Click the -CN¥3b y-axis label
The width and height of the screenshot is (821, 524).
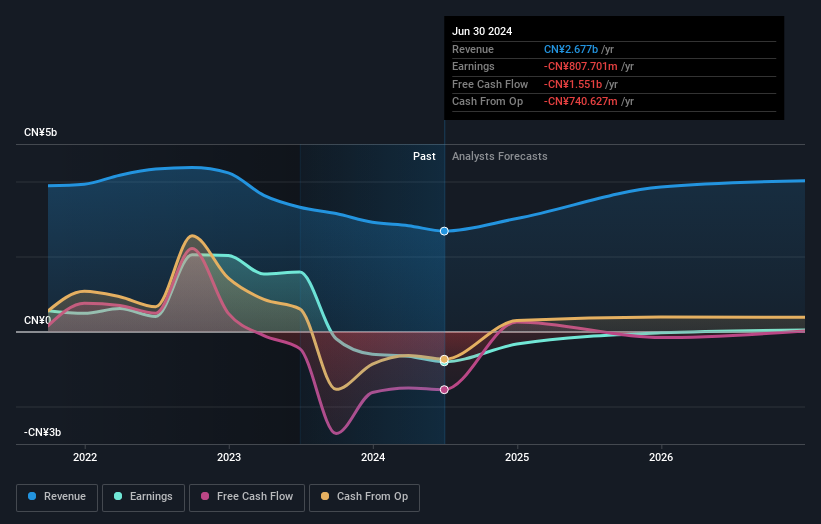[x=42, y=432]
